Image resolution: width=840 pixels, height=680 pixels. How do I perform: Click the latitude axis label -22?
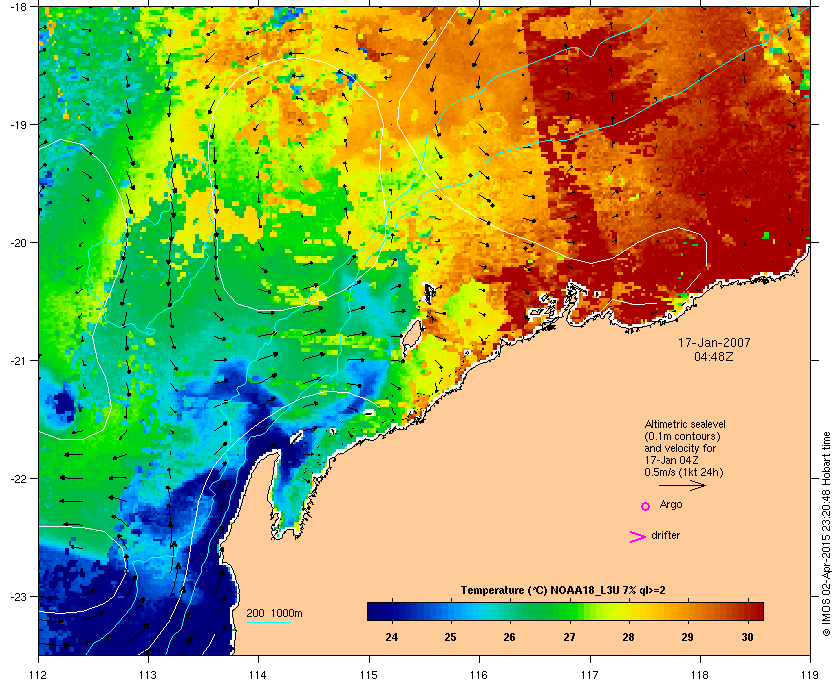(x=18, y=479)
